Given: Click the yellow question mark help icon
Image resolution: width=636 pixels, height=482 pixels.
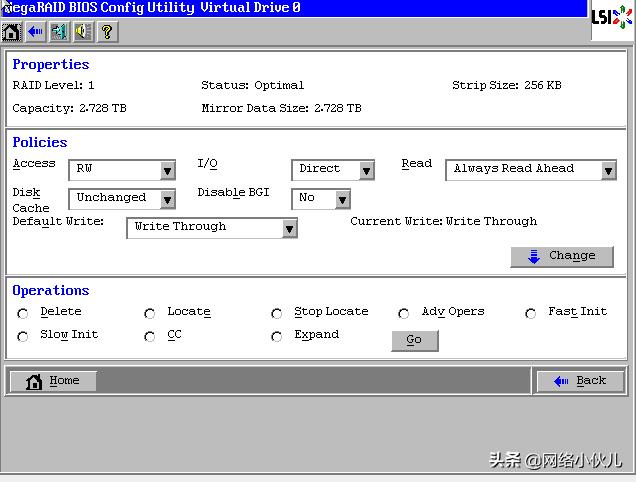Looking at the screenshot, I should [x=107, y=32].
